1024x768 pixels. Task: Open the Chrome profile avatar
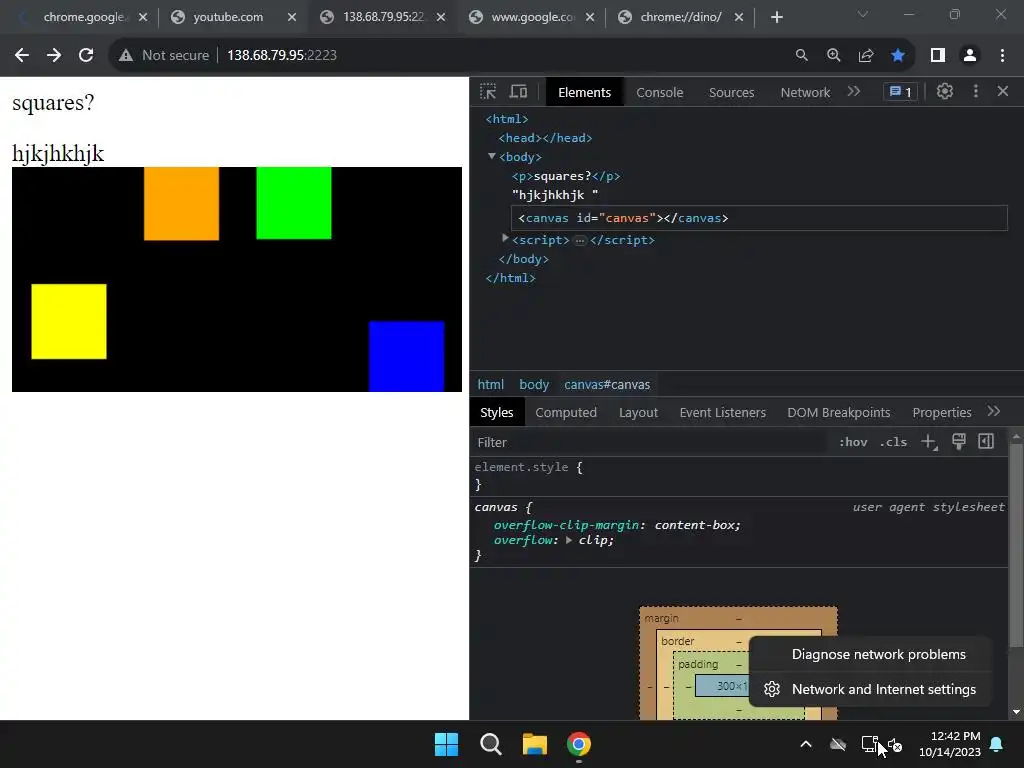coord(970,56)
